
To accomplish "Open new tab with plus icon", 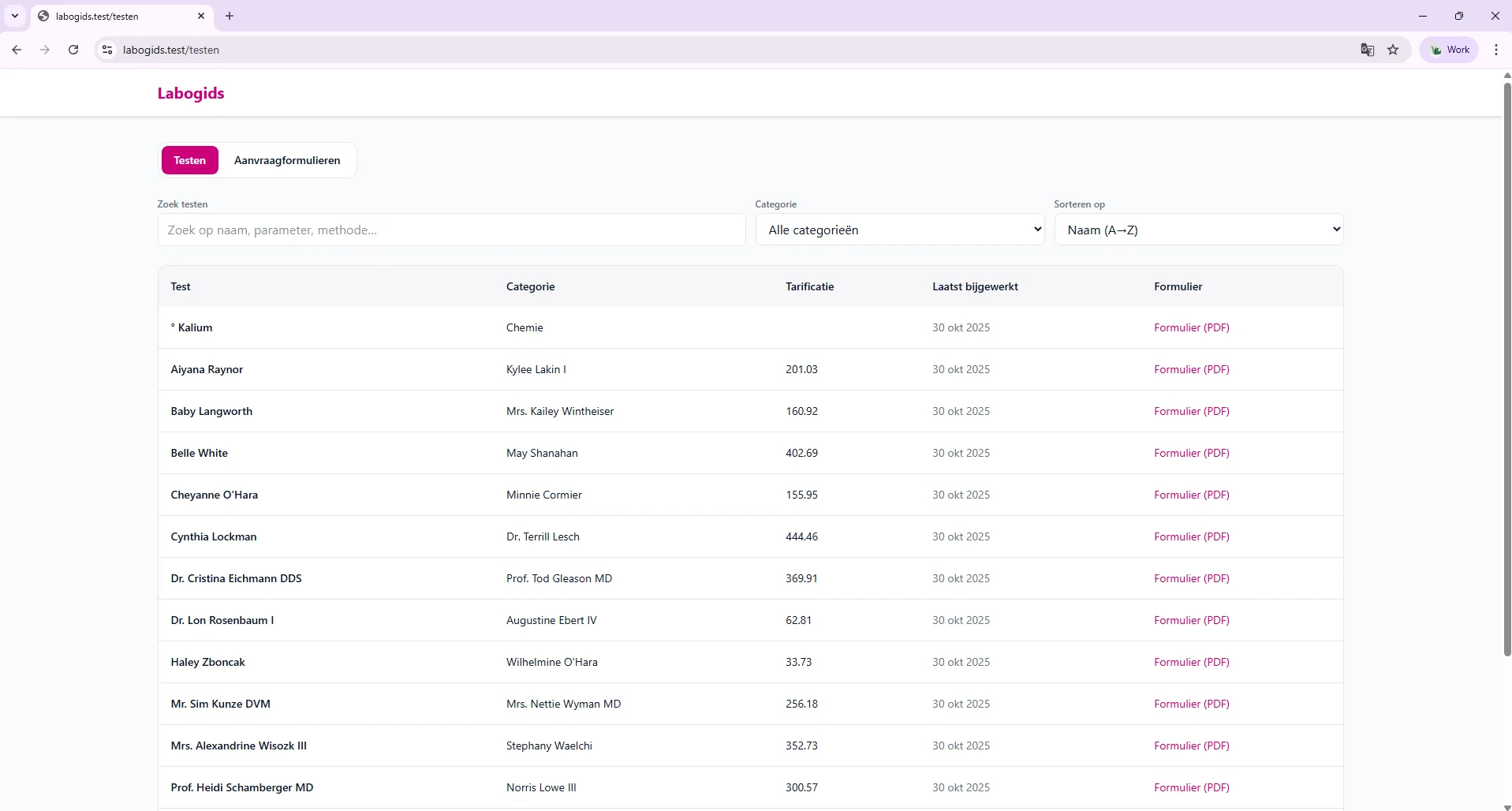I will (x=230, y=16).
